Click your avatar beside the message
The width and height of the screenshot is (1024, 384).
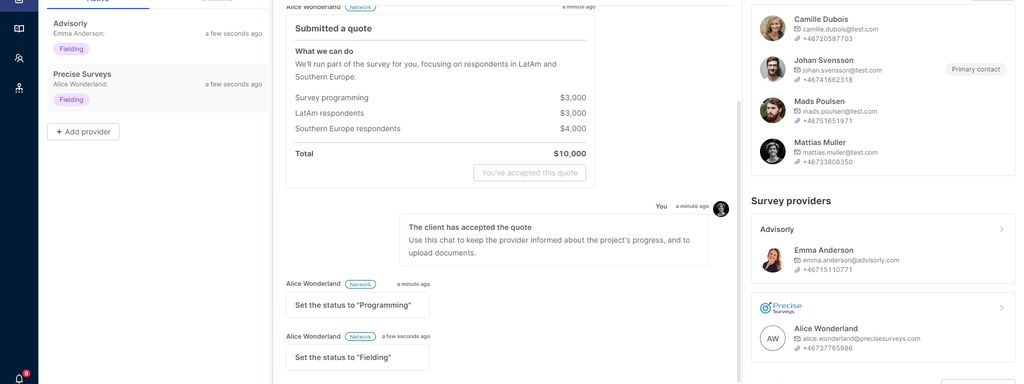[x=721, y=209]
